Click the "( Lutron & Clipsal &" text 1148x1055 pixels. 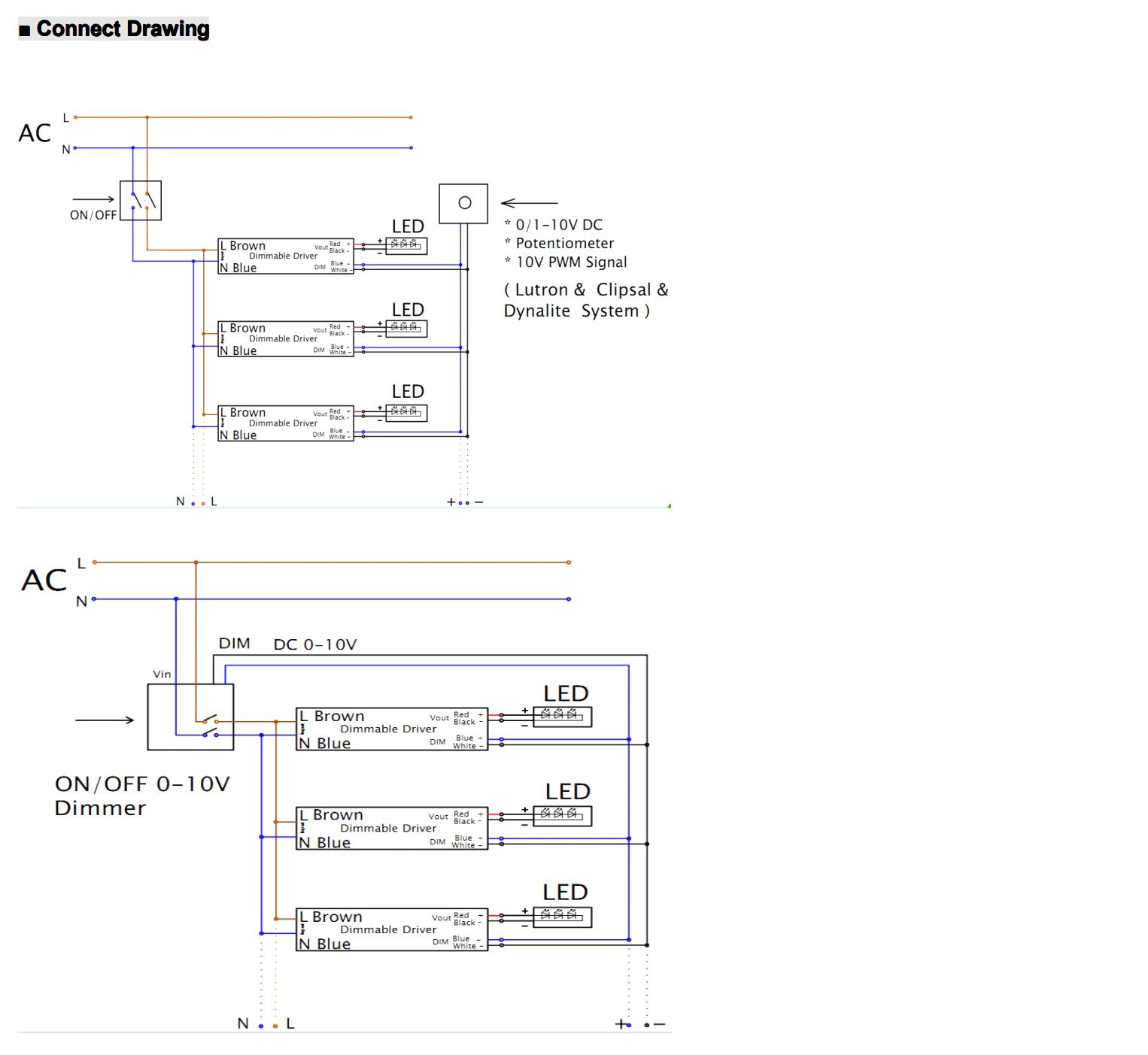(x=586, y=290)
